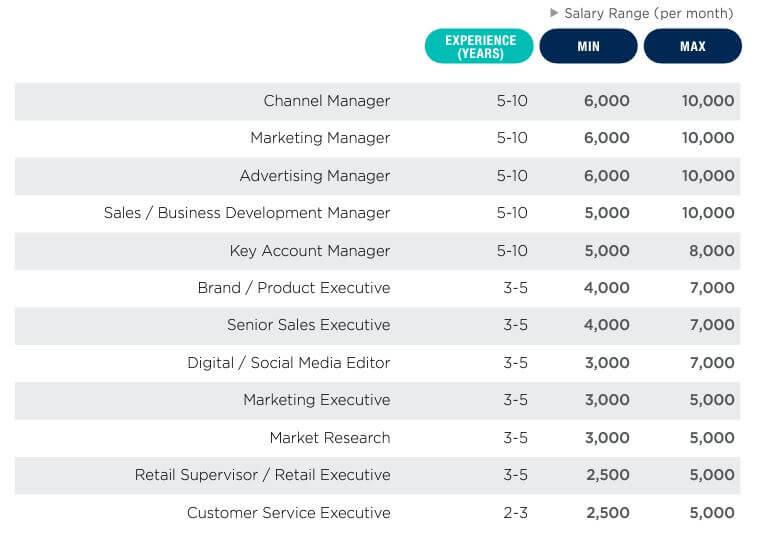Screen dimensions: 759x538
Task: Click the Advertising Manager row label
Action: [314, 176]
